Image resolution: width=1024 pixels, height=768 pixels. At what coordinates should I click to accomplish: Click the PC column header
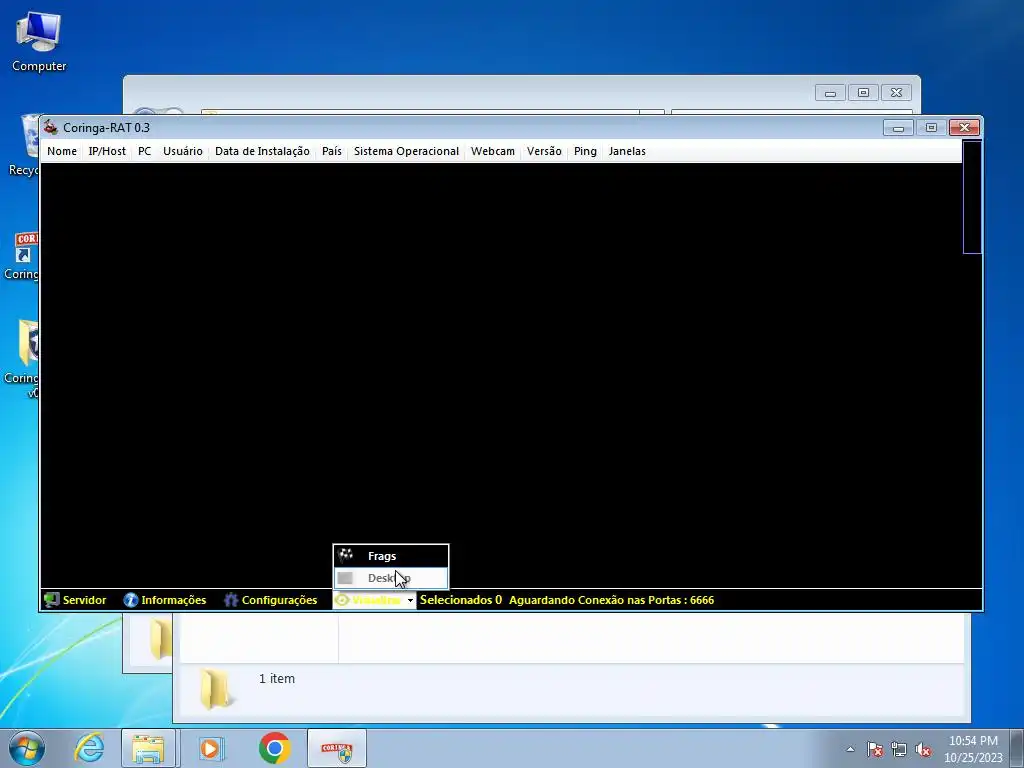click(144, 151)
